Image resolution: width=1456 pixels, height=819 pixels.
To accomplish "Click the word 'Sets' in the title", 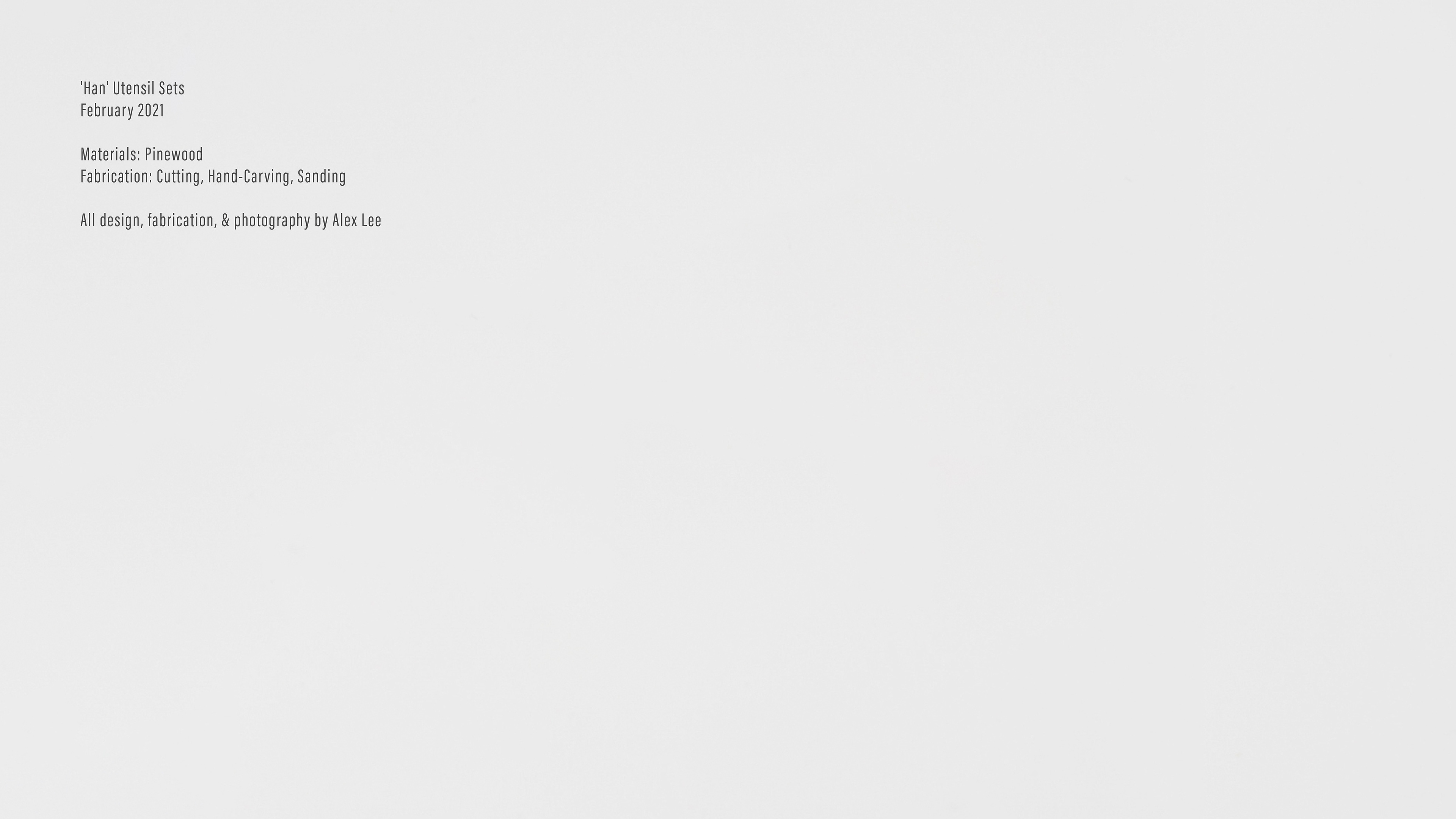I will [x=172, y=88].
